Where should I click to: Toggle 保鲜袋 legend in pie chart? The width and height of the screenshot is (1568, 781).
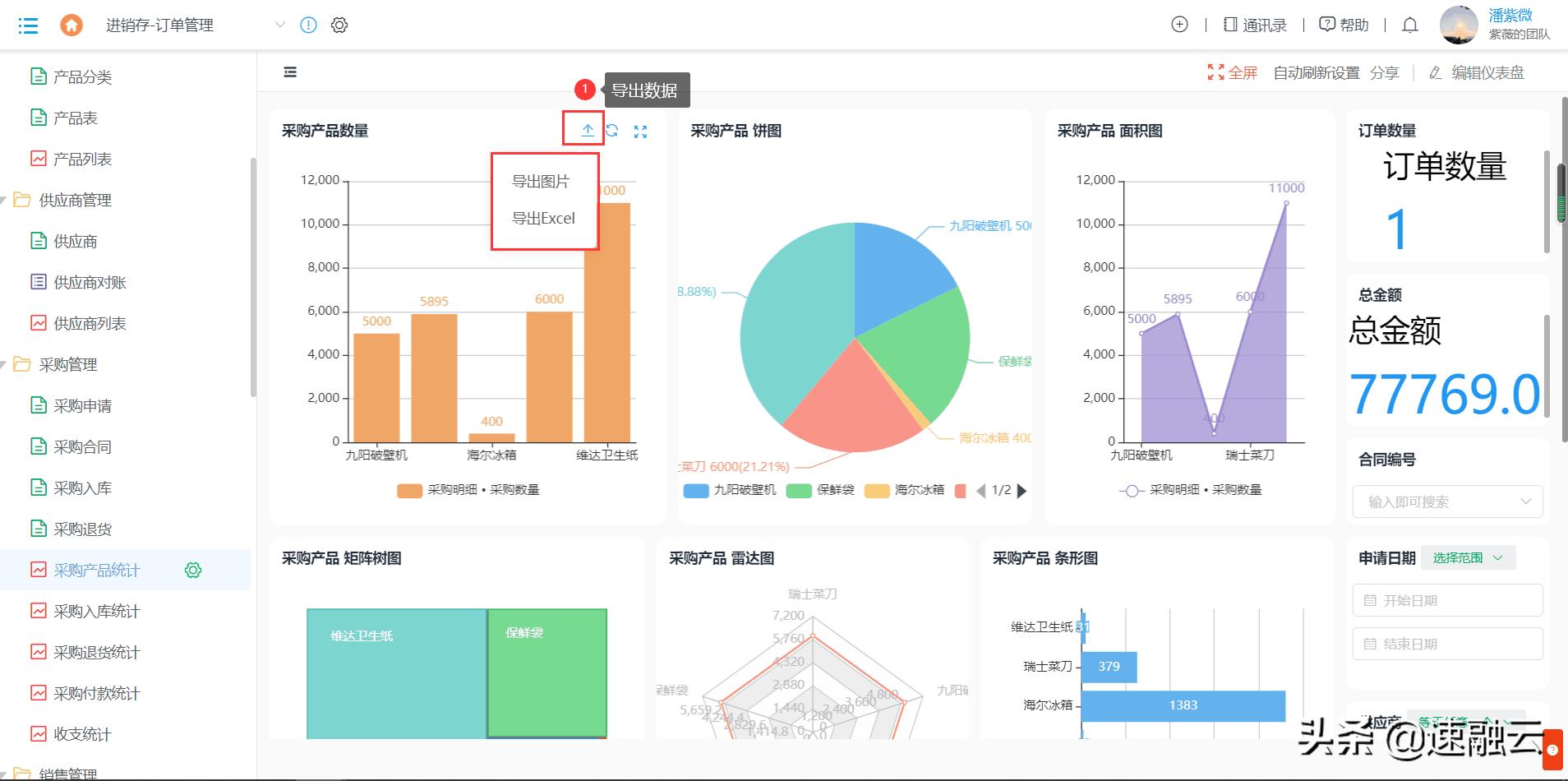820,490
